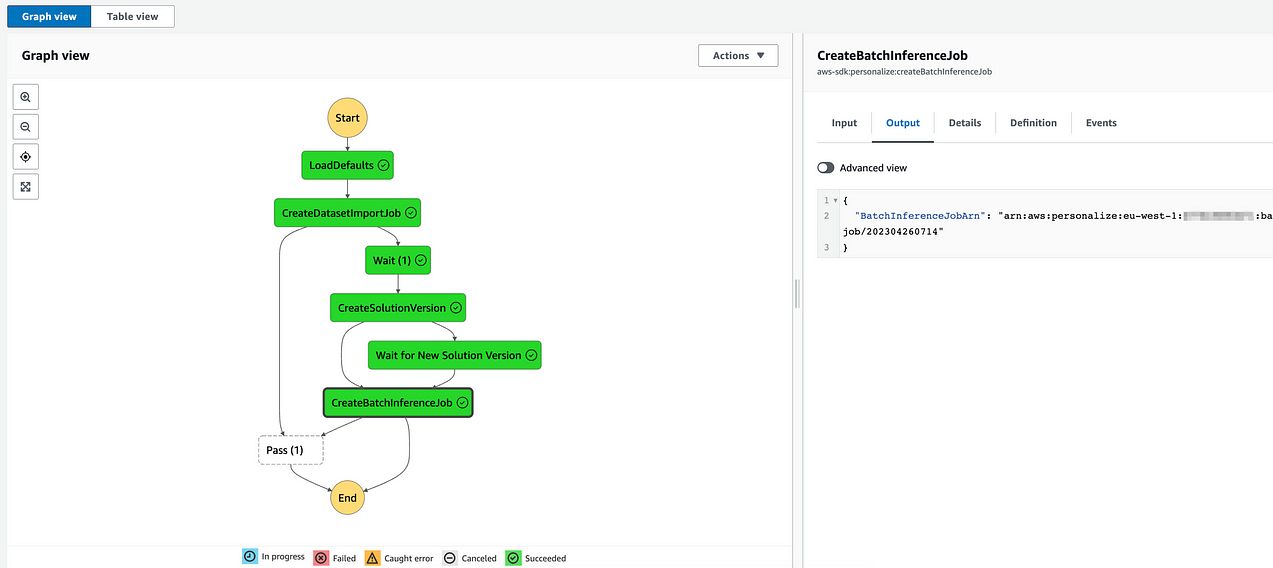
Task: Click the Wait (1) success checkmark icon
Action: pos(421,260)
